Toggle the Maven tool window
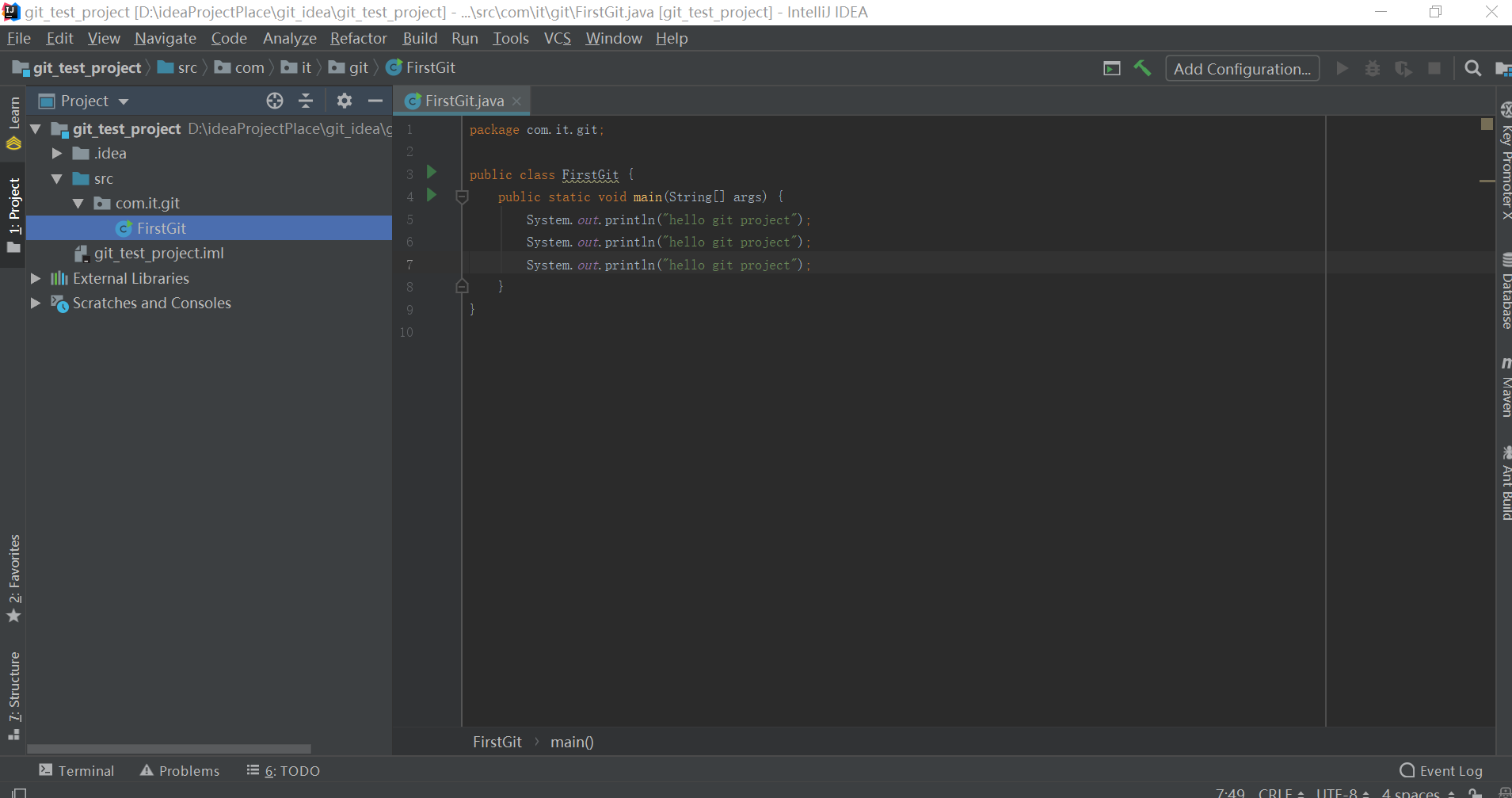1512x798 pixels. pos(1505,387)
